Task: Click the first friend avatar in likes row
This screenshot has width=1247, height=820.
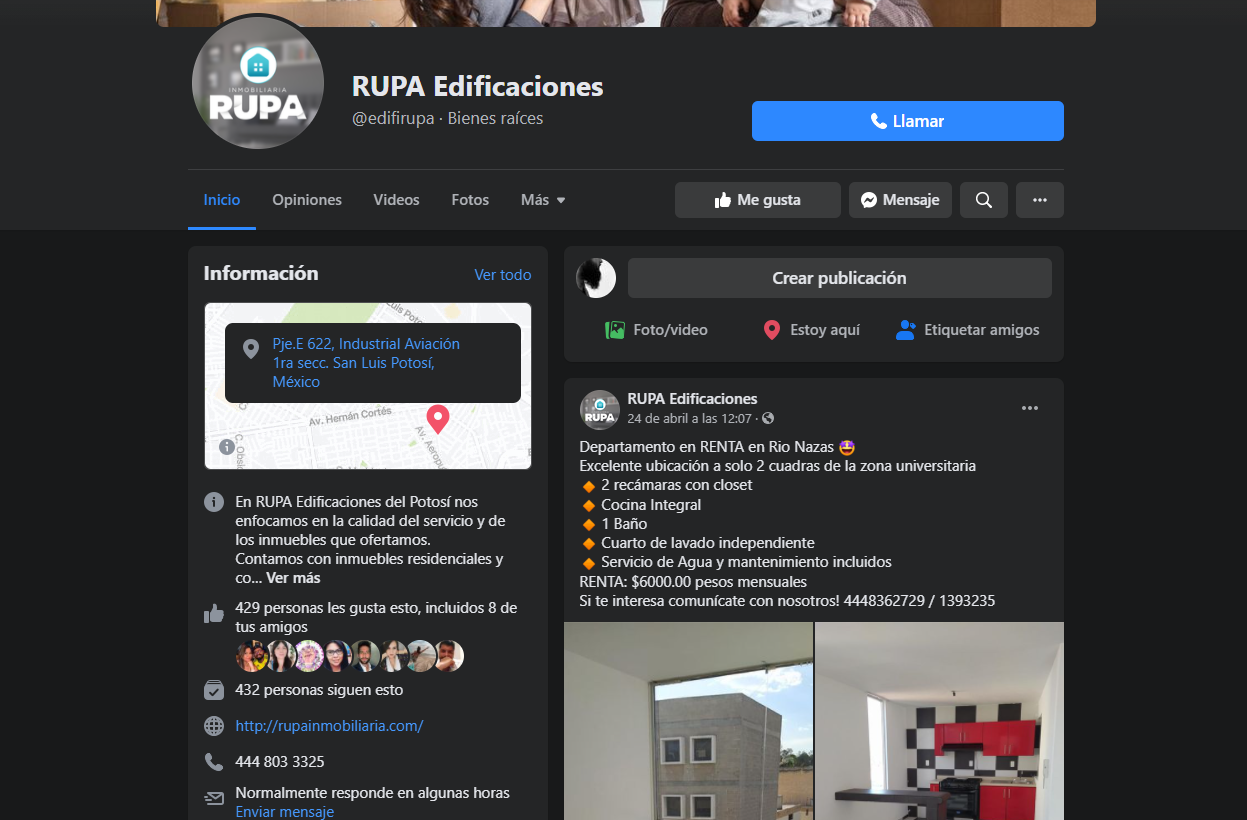Action: click(250, 656)
